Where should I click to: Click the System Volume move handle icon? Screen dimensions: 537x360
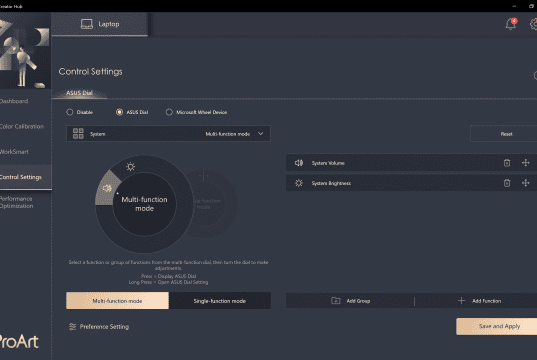pos(525,163)
